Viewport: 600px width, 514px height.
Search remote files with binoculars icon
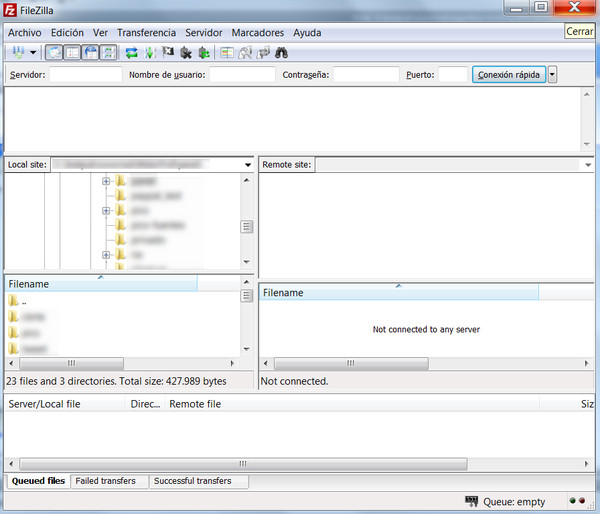click(281, 52)
